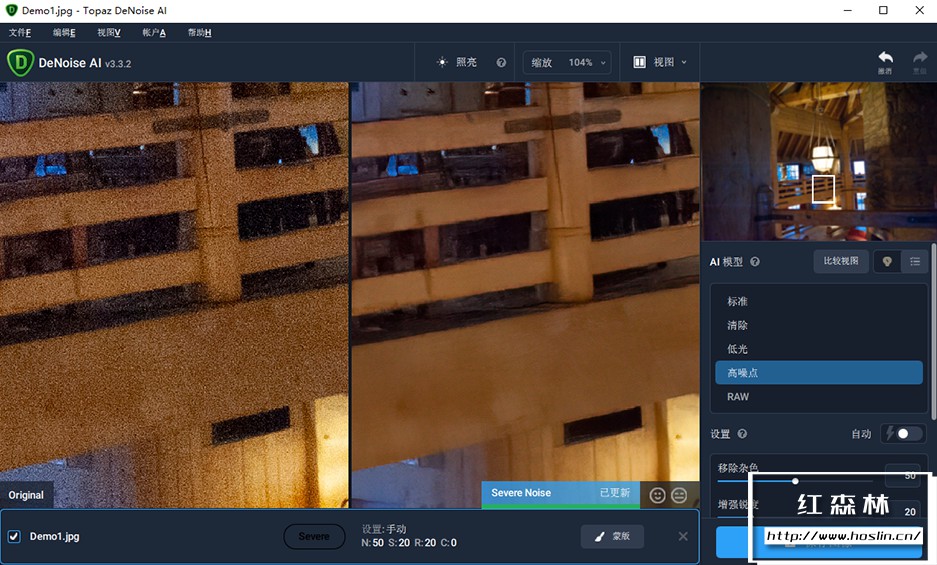Open help icon next to 设置
Viewport: 937px width, 565px height.
742,434
